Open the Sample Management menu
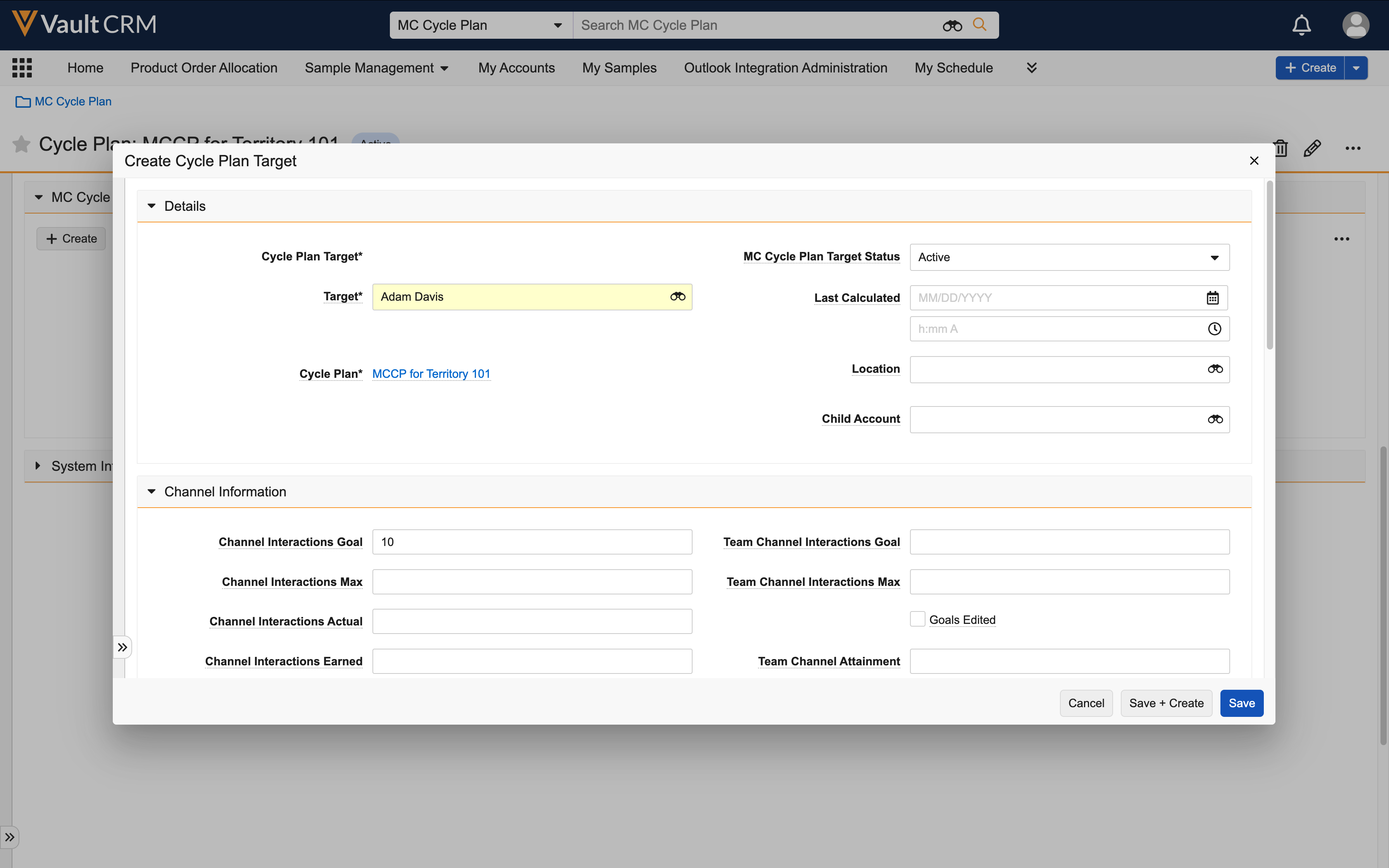1389x868 pixels. coord(376,68)
